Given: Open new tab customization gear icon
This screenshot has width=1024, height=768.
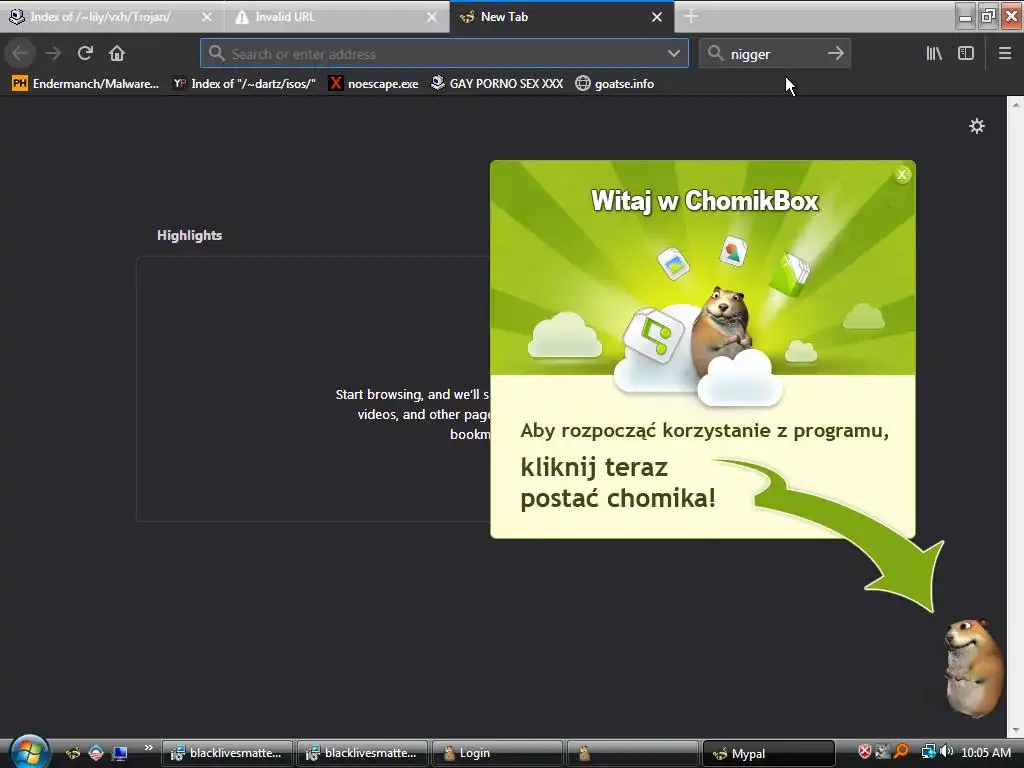Looking at the screenshot, I should [x=976, y=126].
